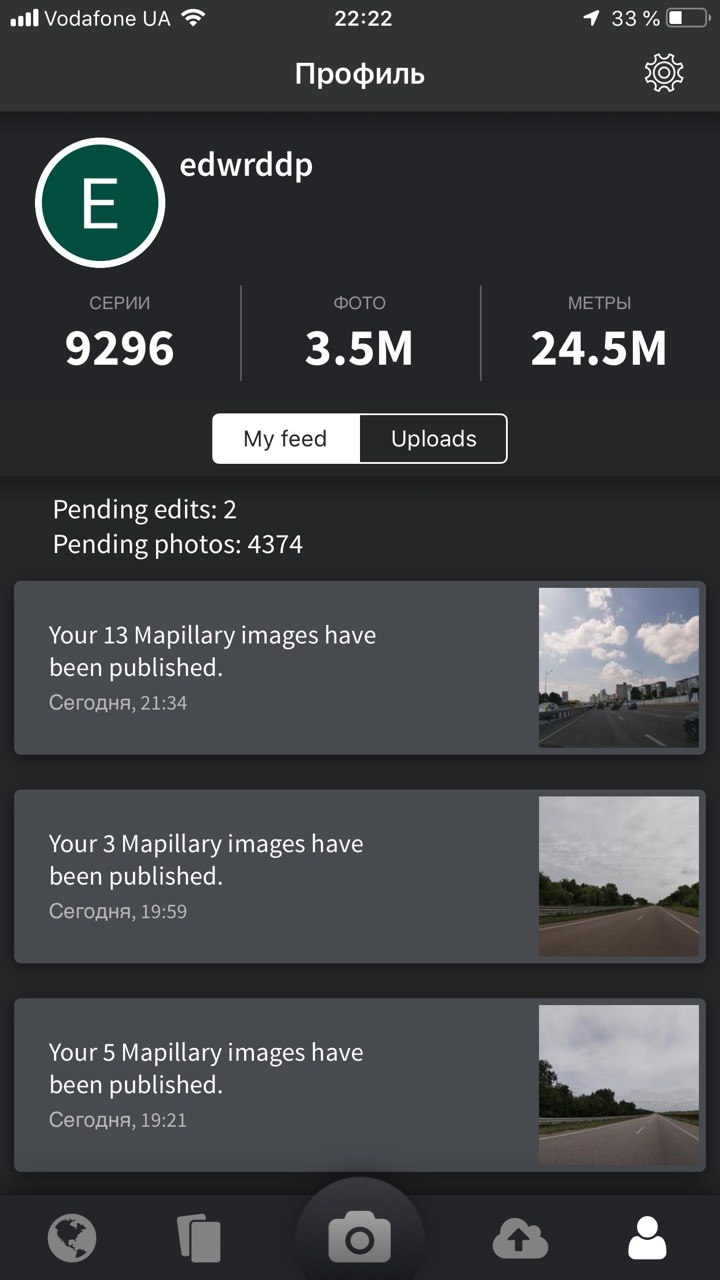Viewport: 720px width, 1280px height.
Task: Open the 13 images published thumbnail
Action: (x=619, y=667)
